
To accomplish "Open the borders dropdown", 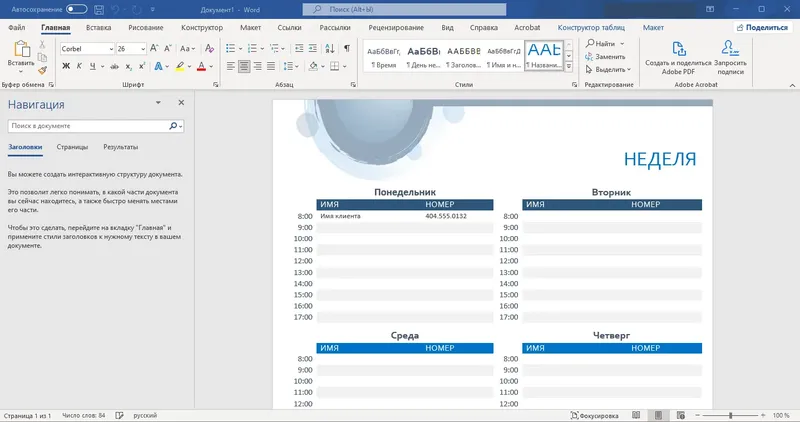I will click(x=345, y=66).
